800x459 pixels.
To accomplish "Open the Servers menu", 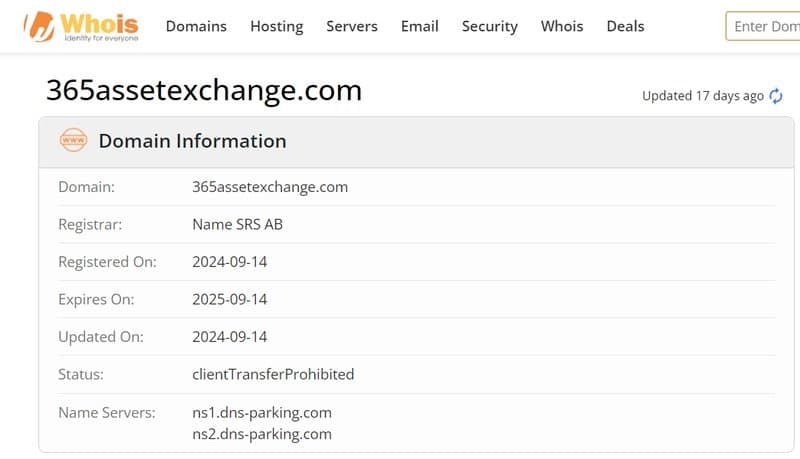I will (352, 26).
